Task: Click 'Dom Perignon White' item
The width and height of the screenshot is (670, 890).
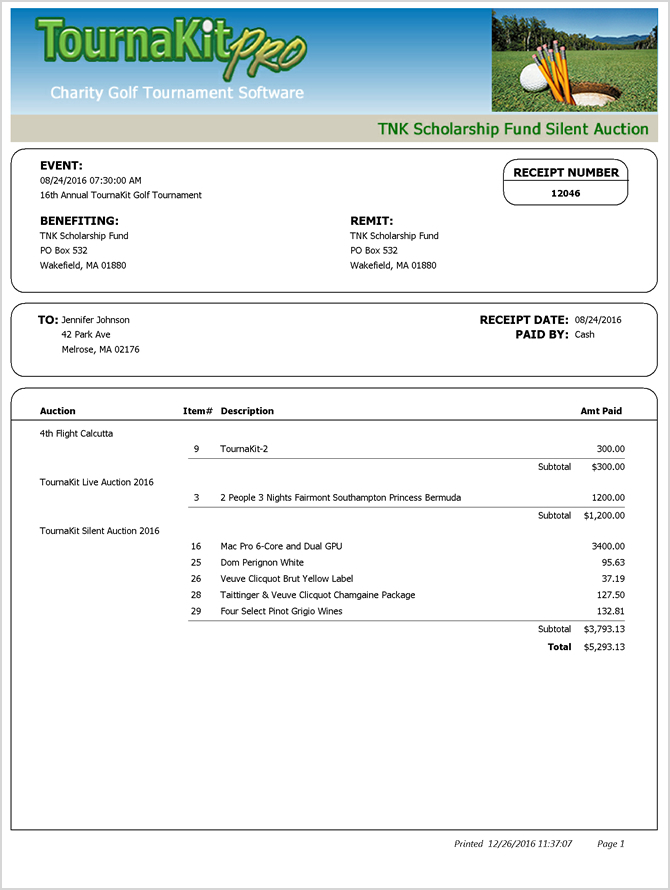Action: click(x=262, y=562)
